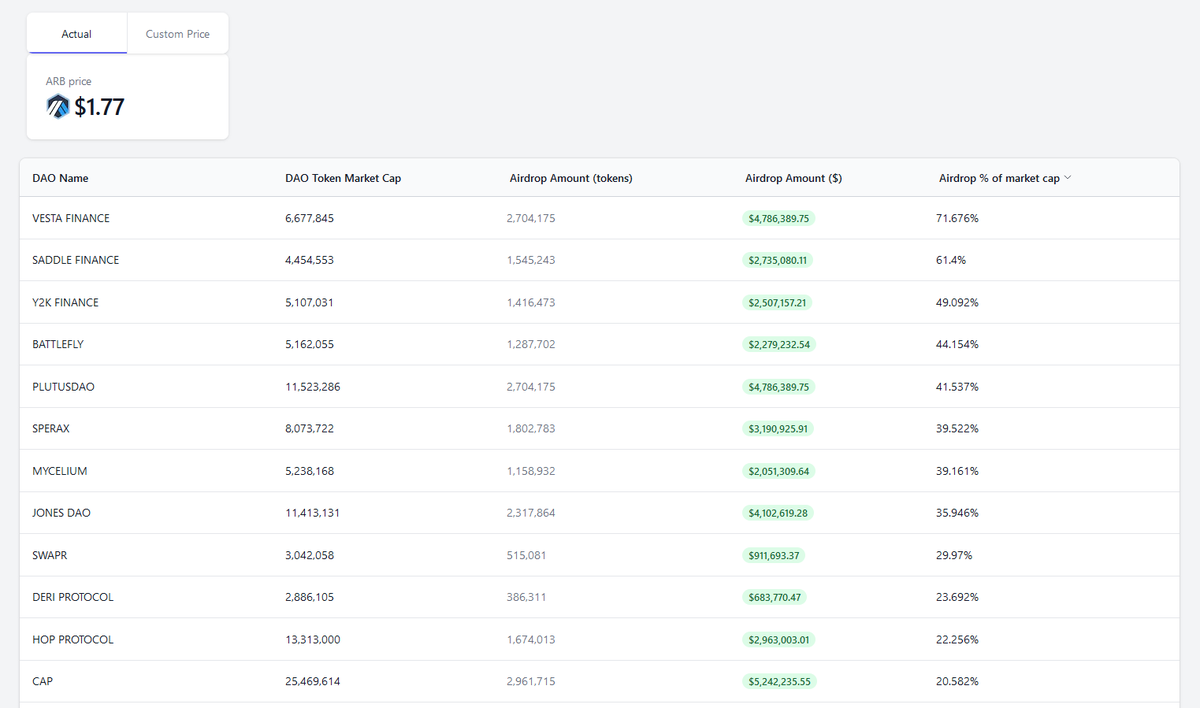1200x708 pixels.
Task: Click SADDLE FINANCE market cap 4,454,553
Action: [x=310, y=260]
